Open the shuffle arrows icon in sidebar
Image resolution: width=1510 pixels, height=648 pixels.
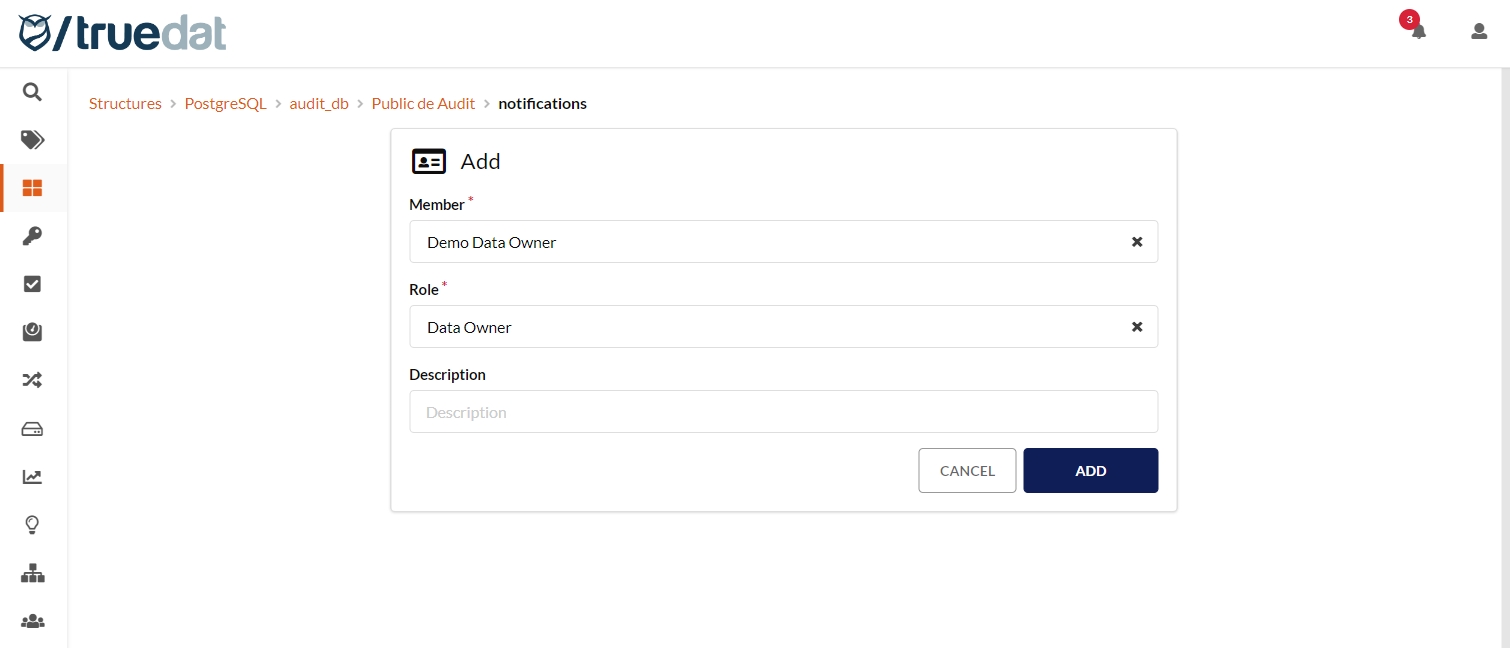click(x=32, y=380)
